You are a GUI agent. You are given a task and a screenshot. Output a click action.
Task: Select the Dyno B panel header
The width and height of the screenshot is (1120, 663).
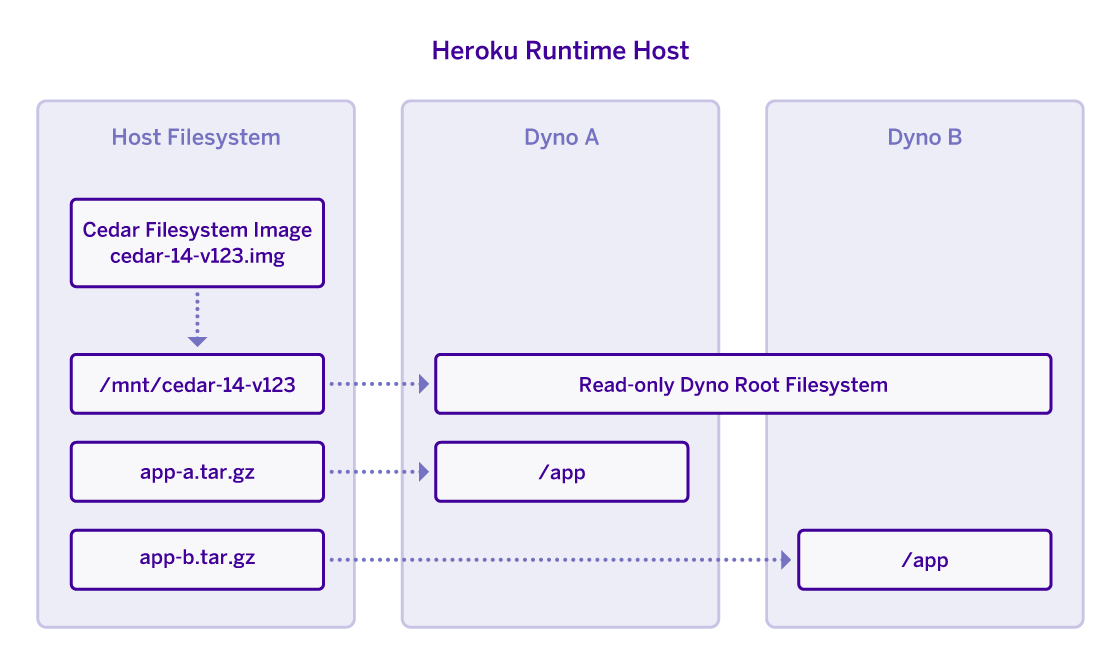pos(923,137)
